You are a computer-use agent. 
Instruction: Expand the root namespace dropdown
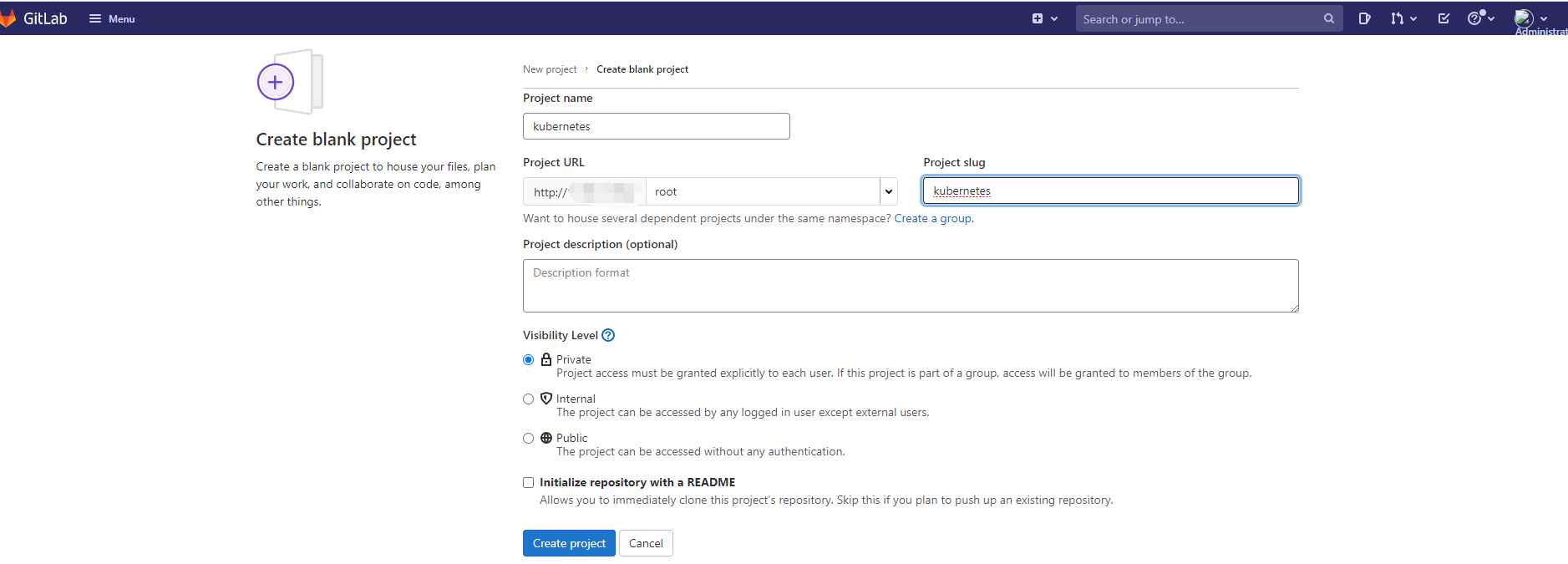click(888, 191)
